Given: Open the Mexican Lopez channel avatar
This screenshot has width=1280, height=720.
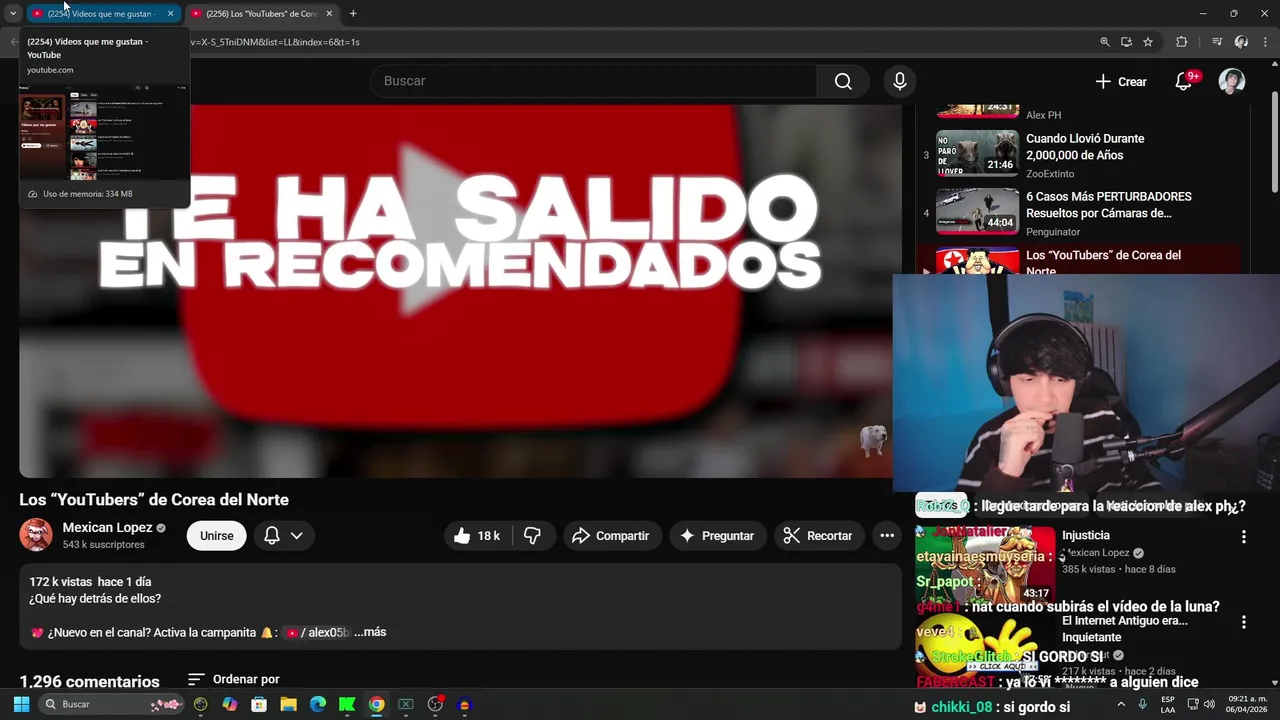Looking at the screenshot, I should coord(36,535).
